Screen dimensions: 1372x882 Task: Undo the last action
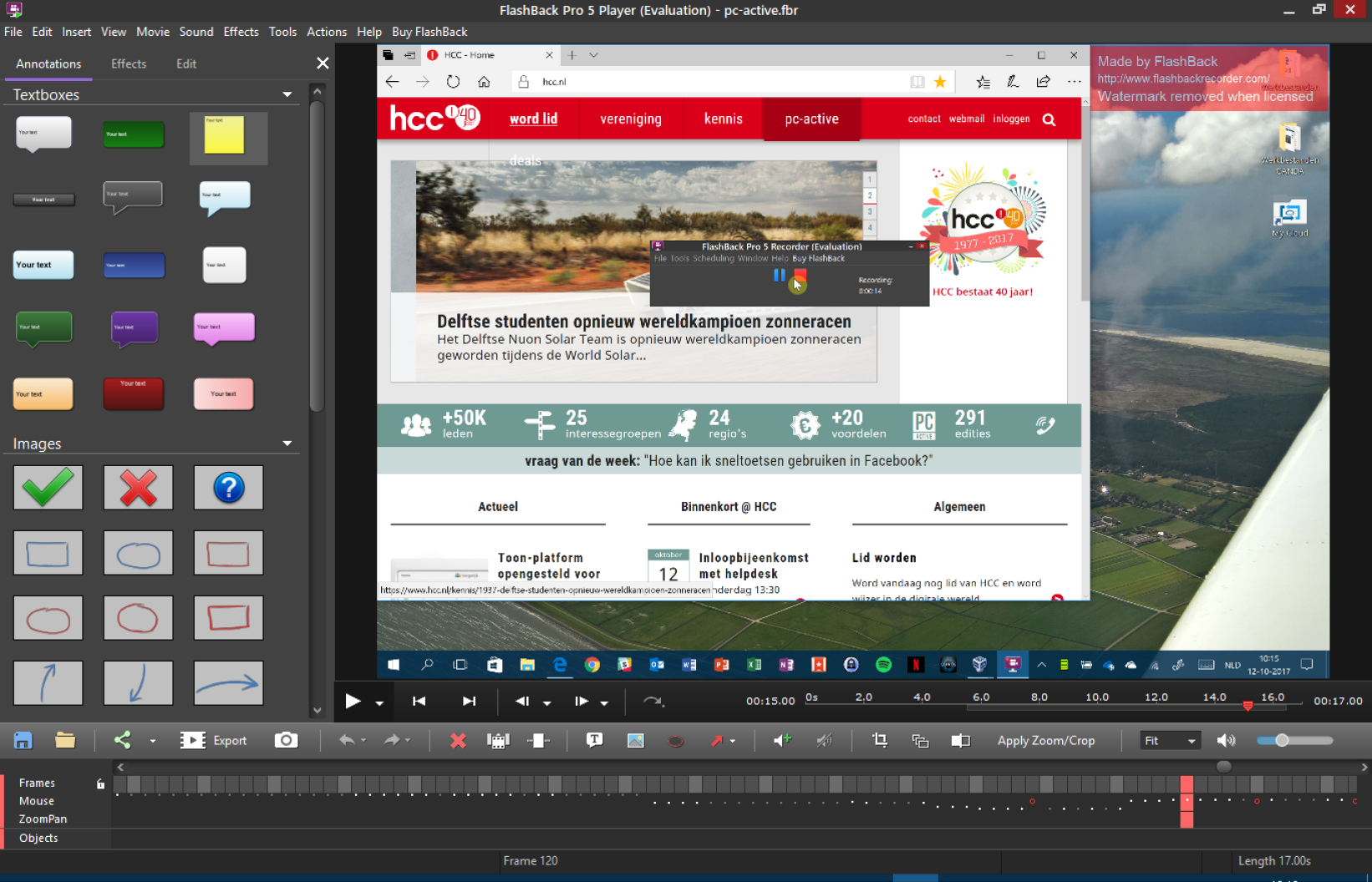[x=347, y=740]
